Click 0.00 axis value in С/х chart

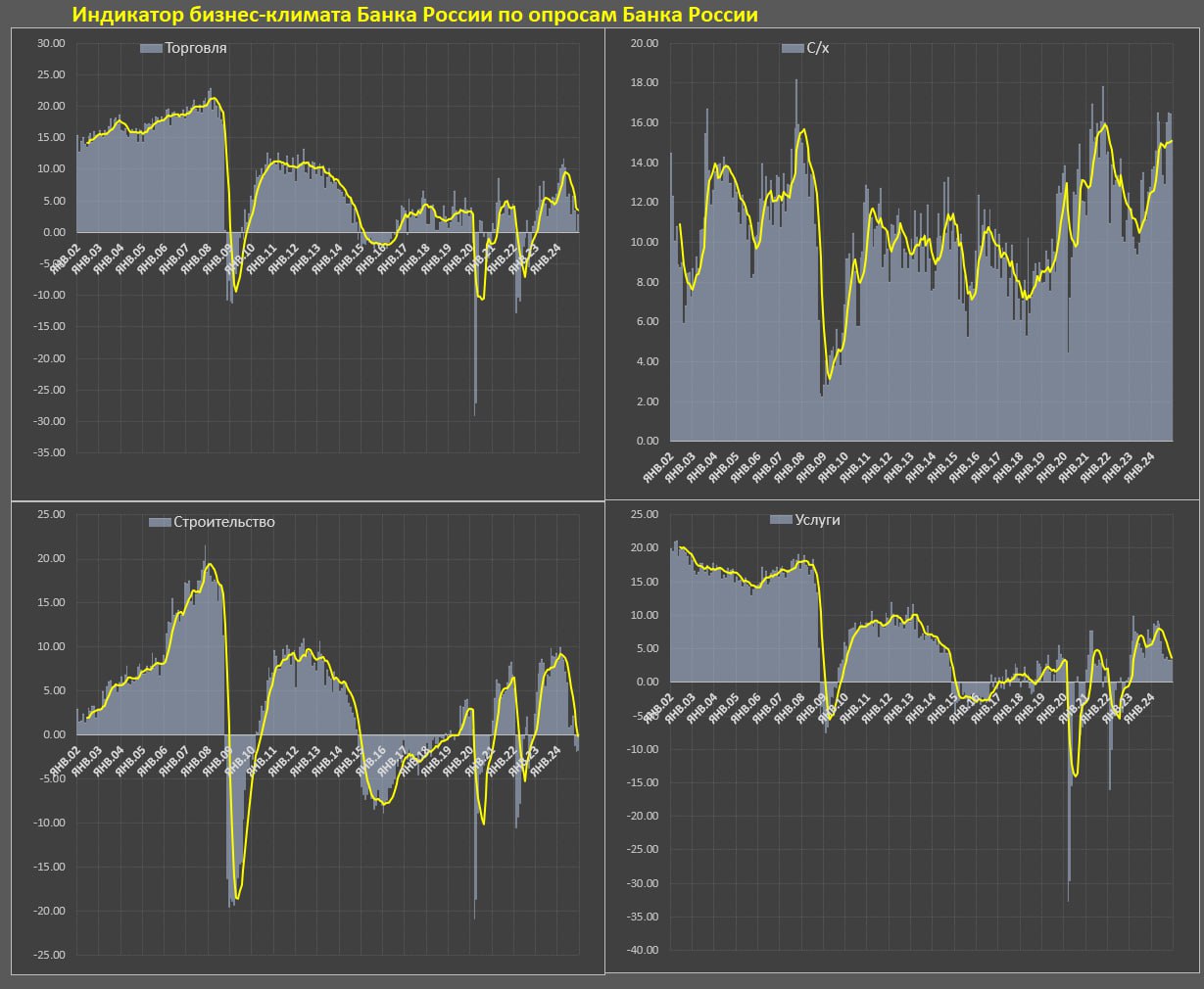(x=647, y=442)
